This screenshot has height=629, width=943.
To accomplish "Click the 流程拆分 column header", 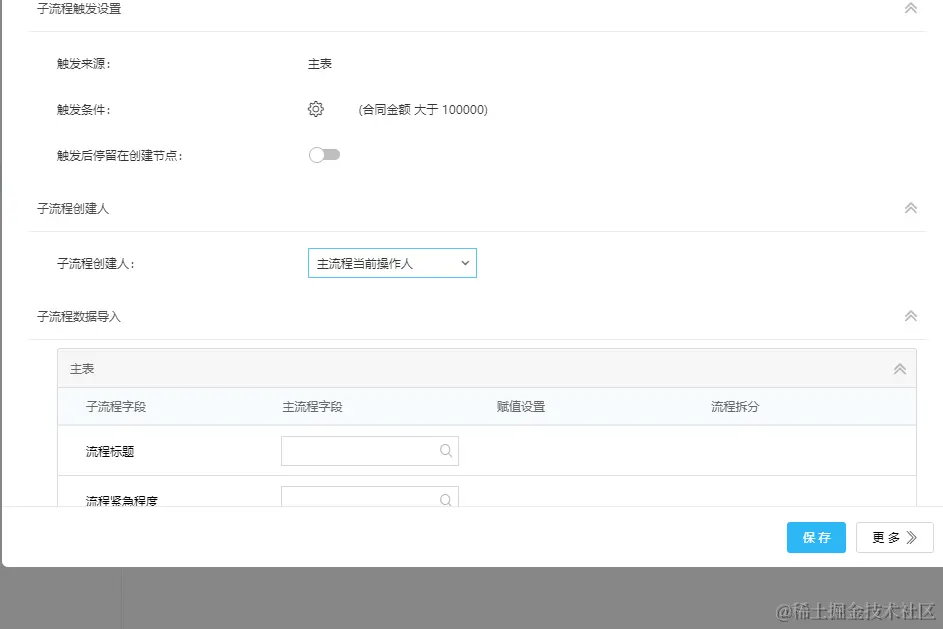I will (735, 407).
